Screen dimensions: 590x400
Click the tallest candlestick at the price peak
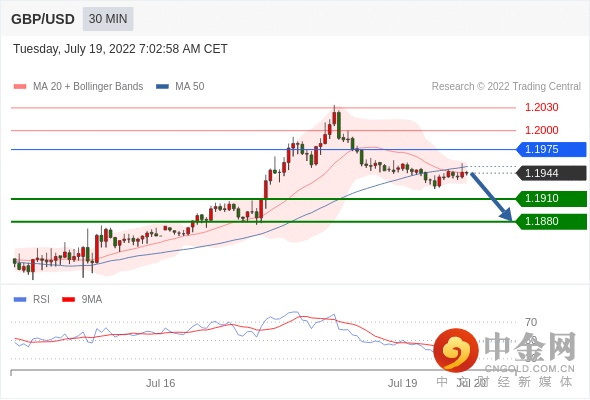[334, 116]
